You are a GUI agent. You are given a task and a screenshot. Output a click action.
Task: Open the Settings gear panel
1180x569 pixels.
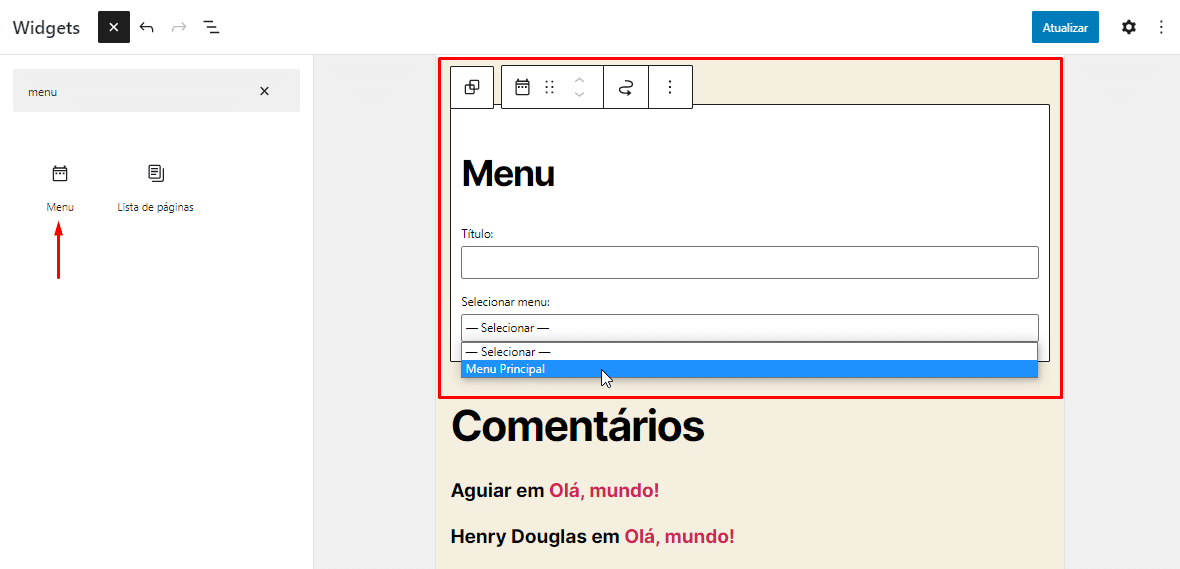(1129, 27)
